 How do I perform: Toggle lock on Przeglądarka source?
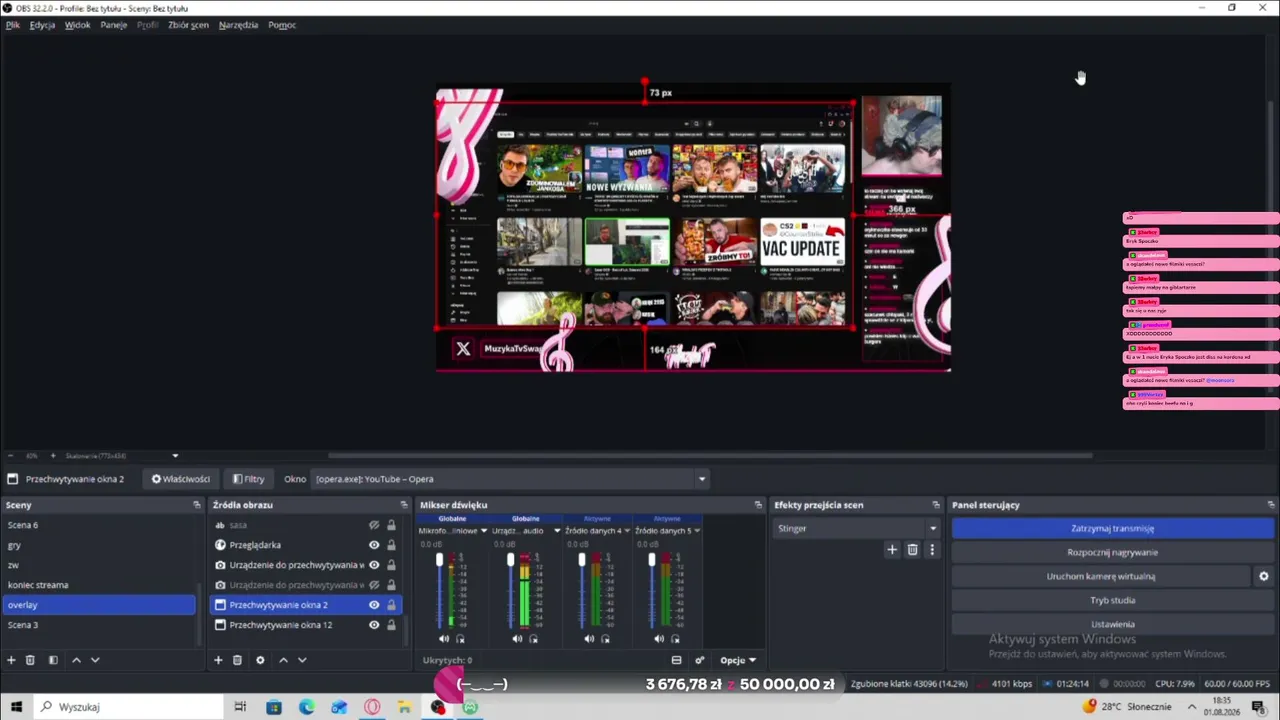pos(391,545)
